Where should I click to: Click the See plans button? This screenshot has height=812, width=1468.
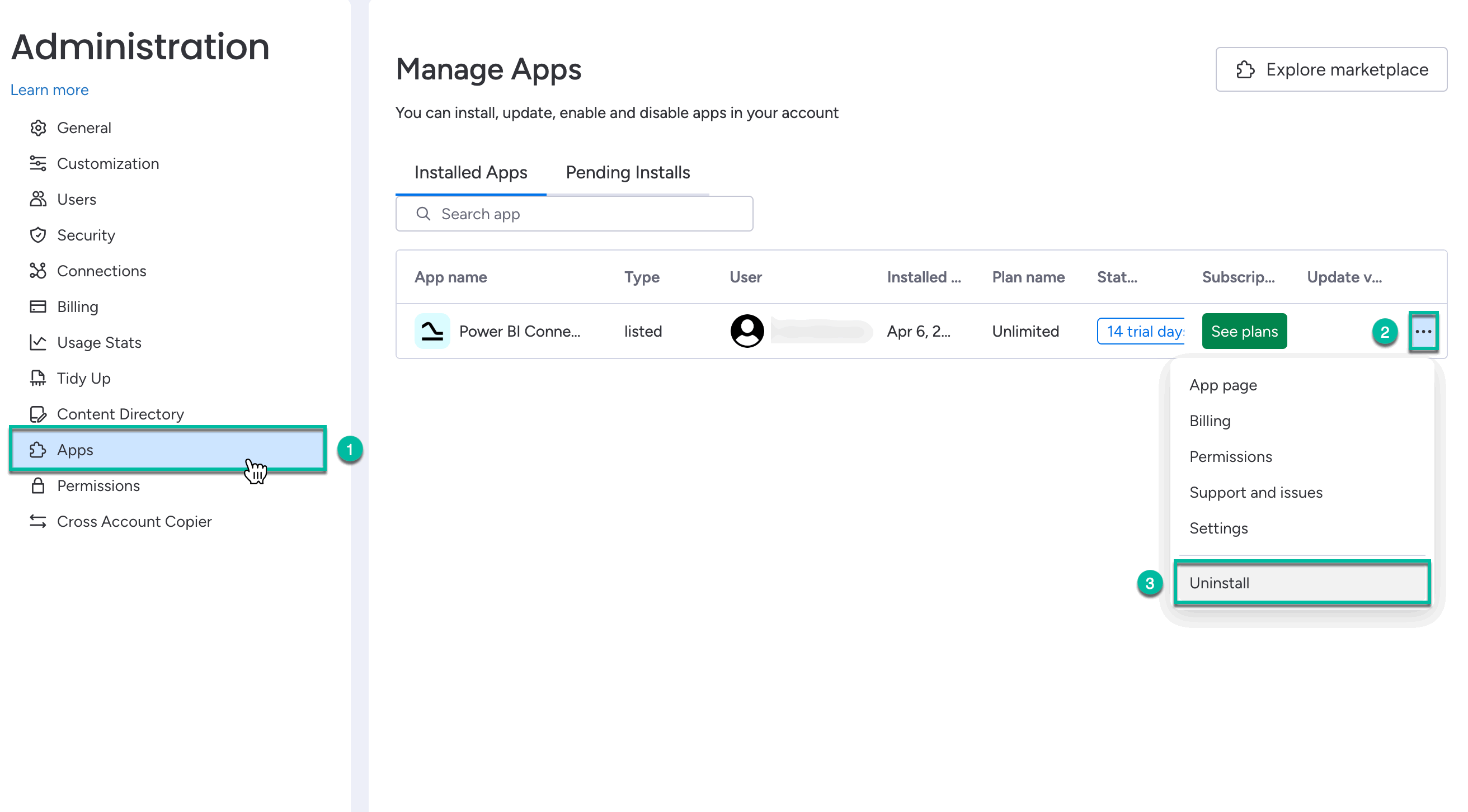click(1244, 331)
